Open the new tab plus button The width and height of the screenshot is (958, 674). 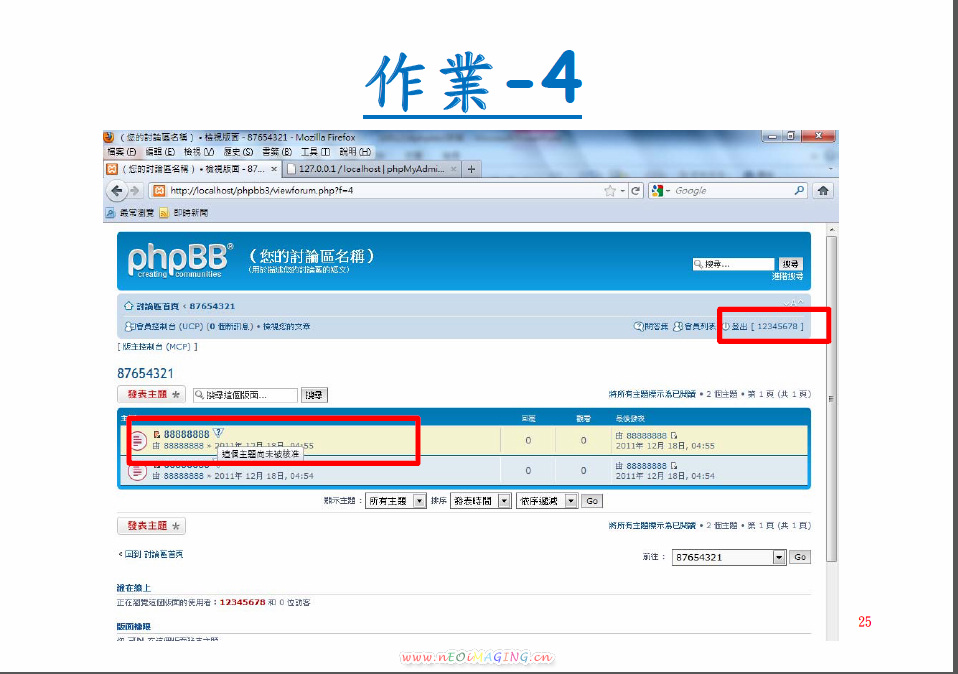point(472,169)
